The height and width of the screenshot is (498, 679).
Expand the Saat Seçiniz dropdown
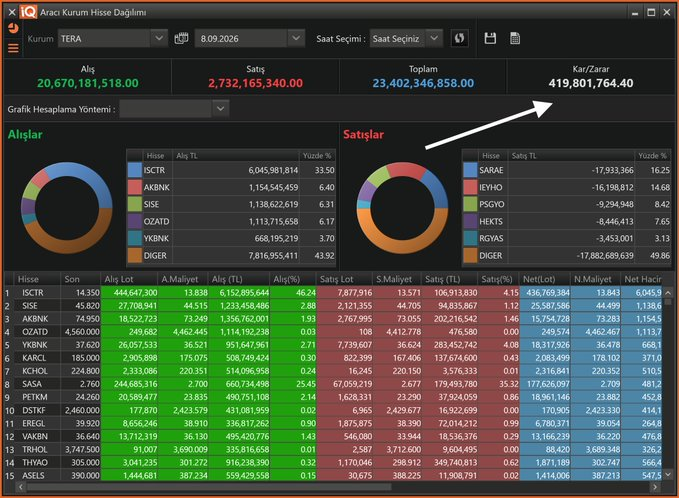[x=434, y=39]
